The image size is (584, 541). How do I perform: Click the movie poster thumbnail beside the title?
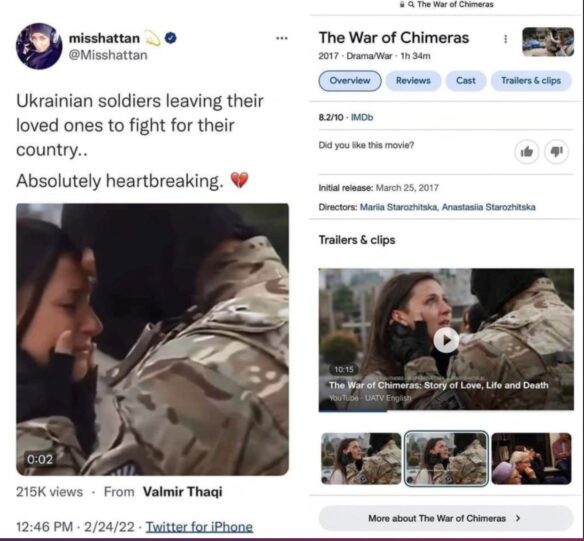pos(548,42)
